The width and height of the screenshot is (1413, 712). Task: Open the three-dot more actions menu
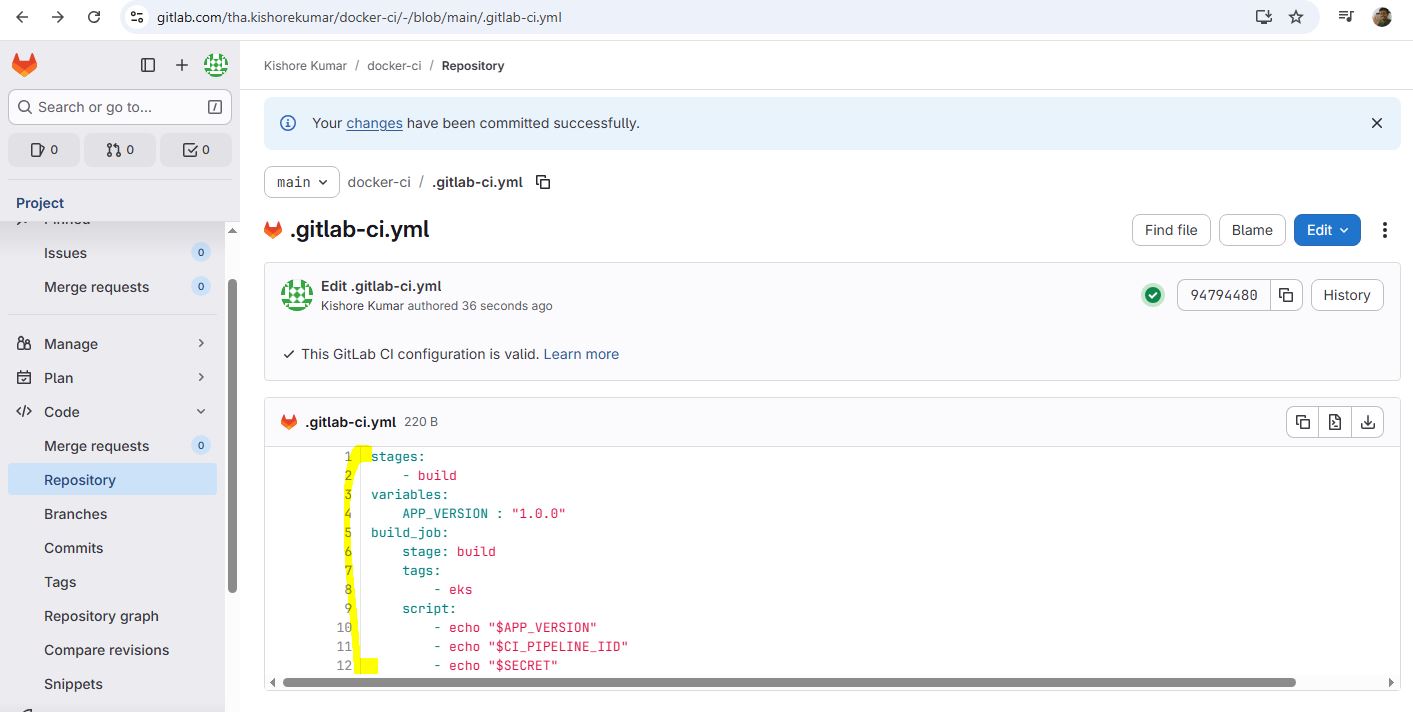pyautogui.click(x=1385, y=230)
